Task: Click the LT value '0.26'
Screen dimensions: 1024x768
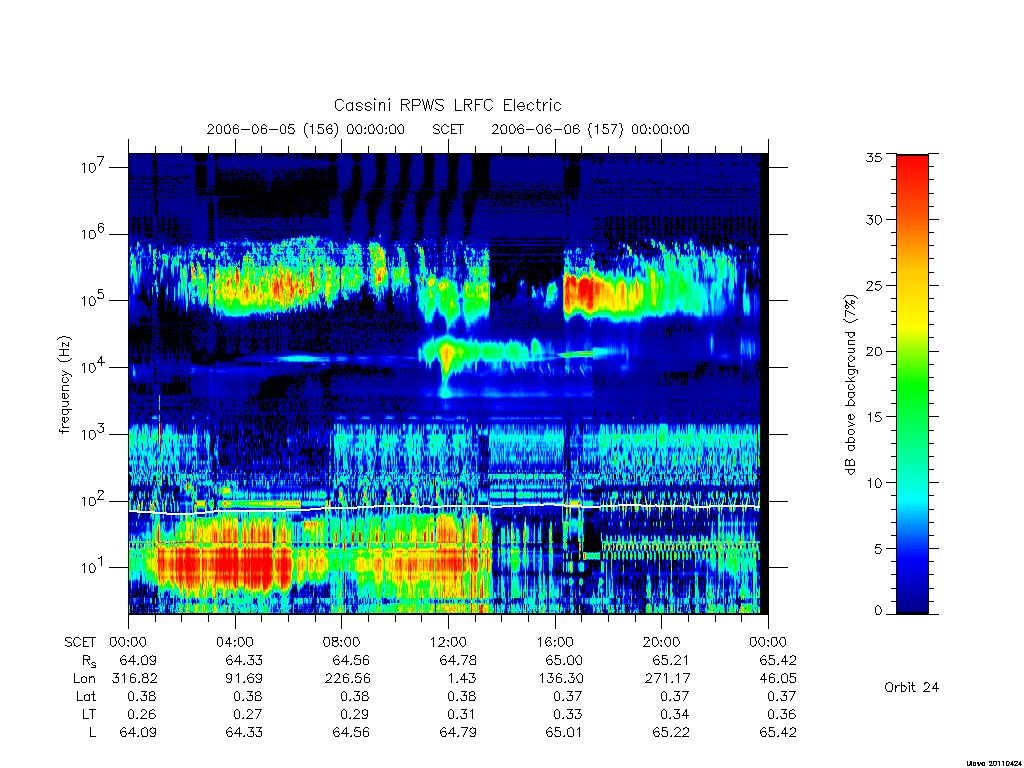Action: pos(142,714)
